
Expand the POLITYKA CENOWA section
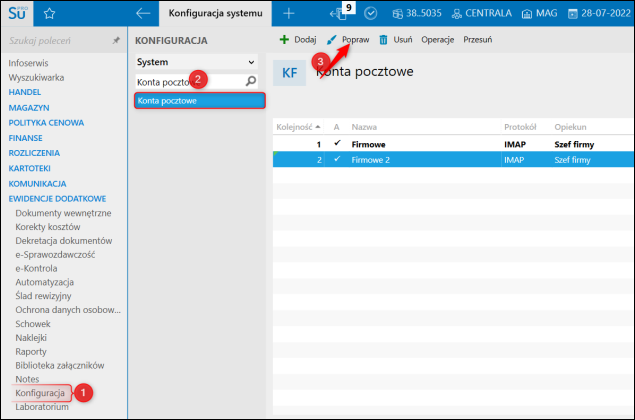coord(46,123)
